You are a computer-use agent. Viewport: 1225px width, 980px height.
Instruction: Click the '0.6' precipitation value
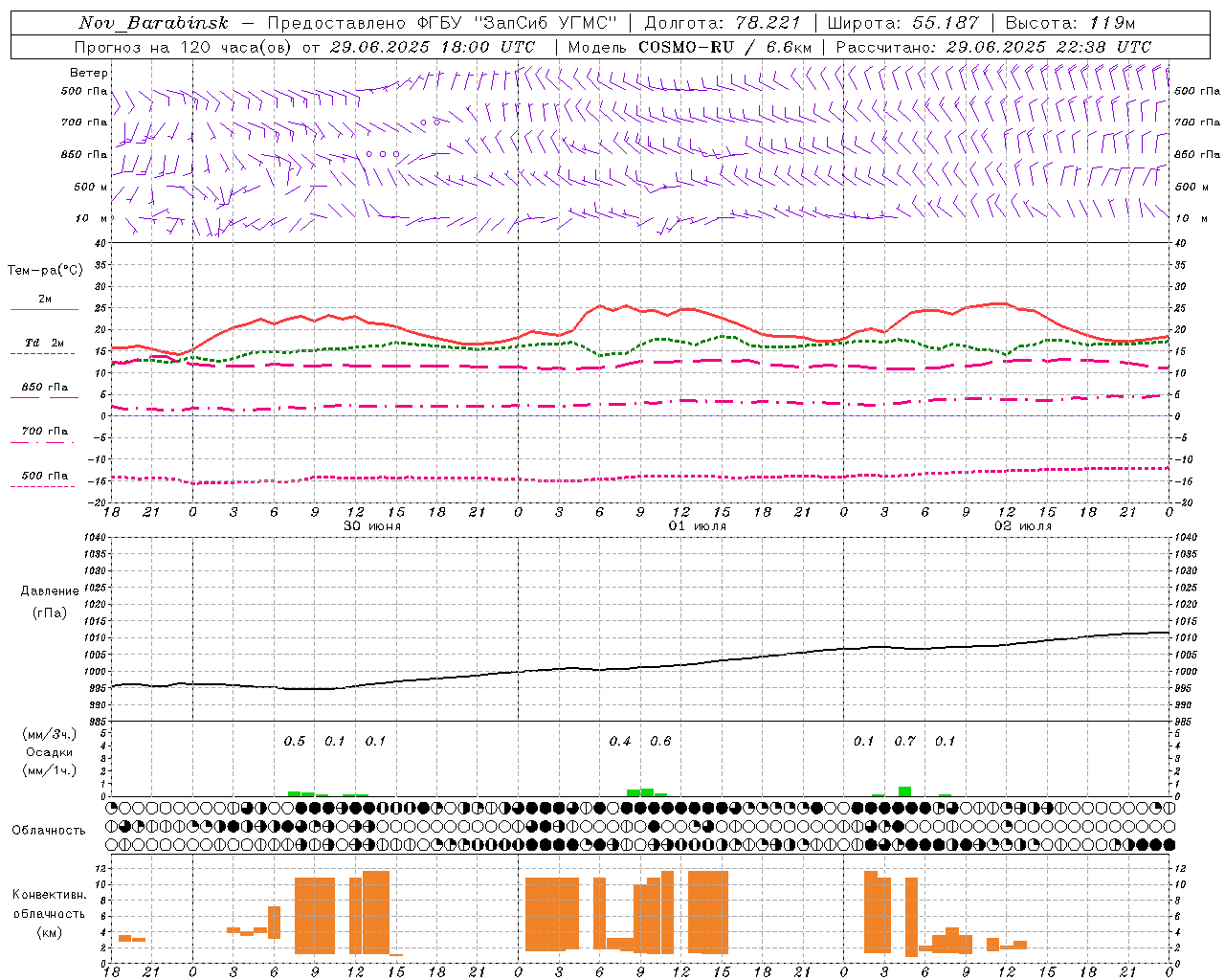pos(660,741)
